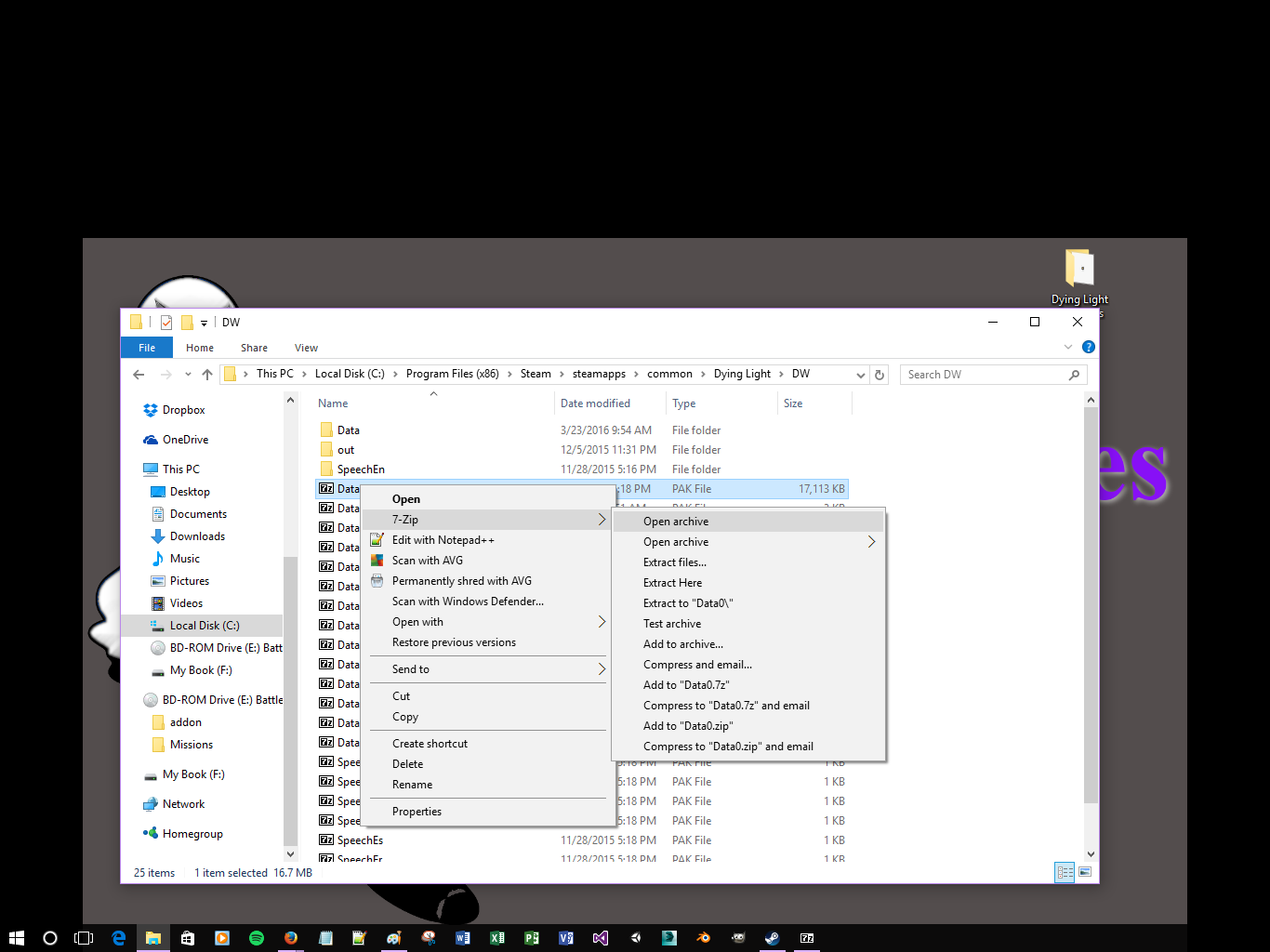
Task: Open Firefox from the taskbar
Action: click(291, 938)
